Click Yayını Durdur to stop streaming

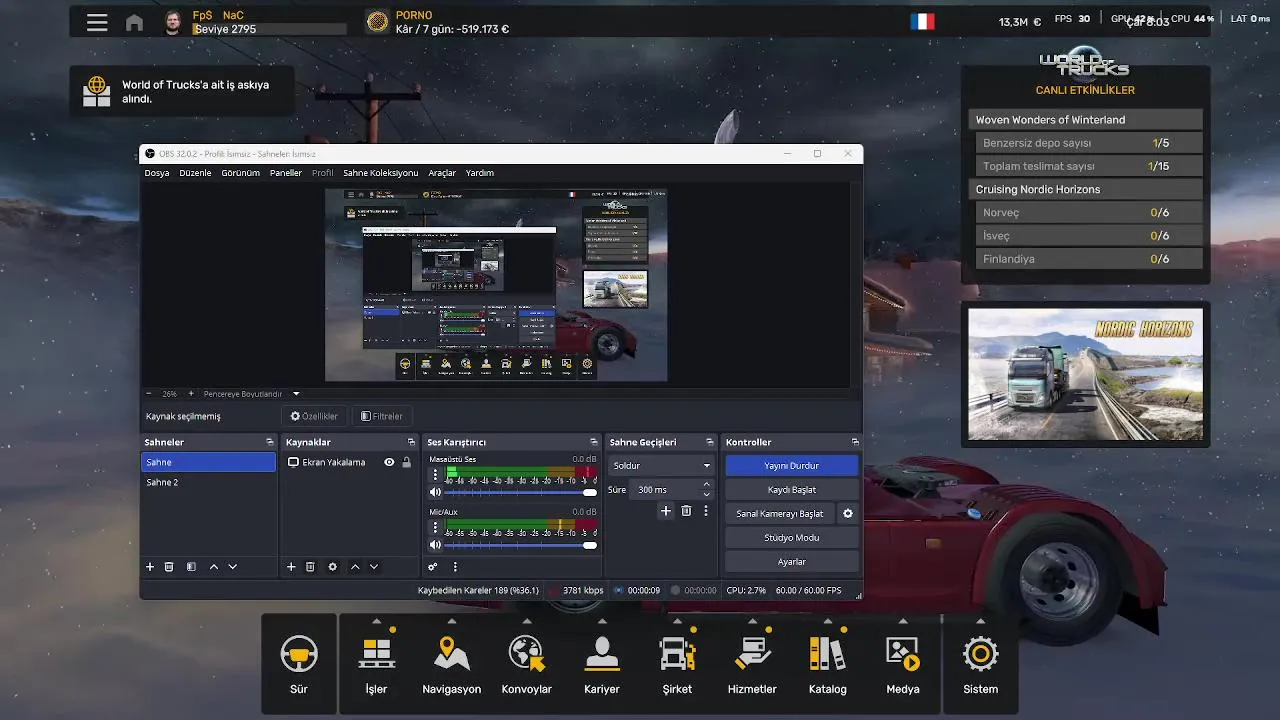click(x=792, y=465)
